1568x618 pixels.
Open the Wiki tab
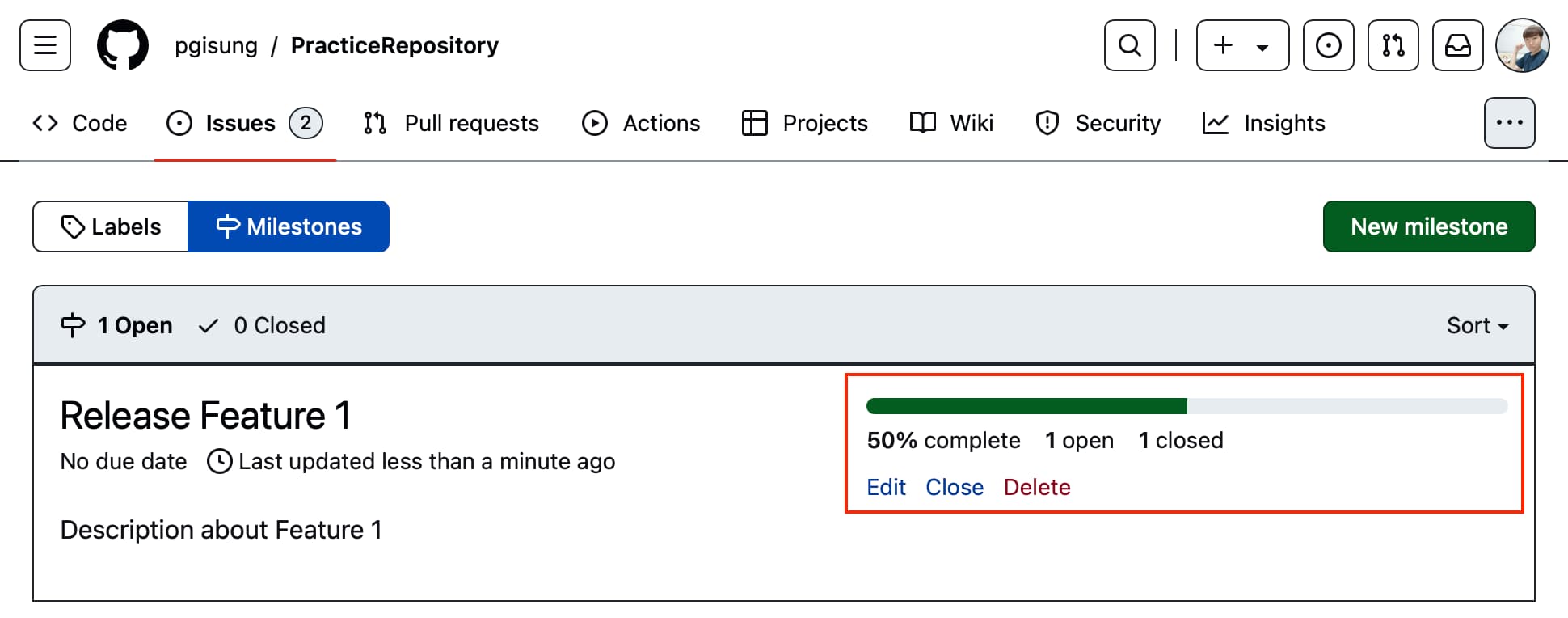[951, 123]
